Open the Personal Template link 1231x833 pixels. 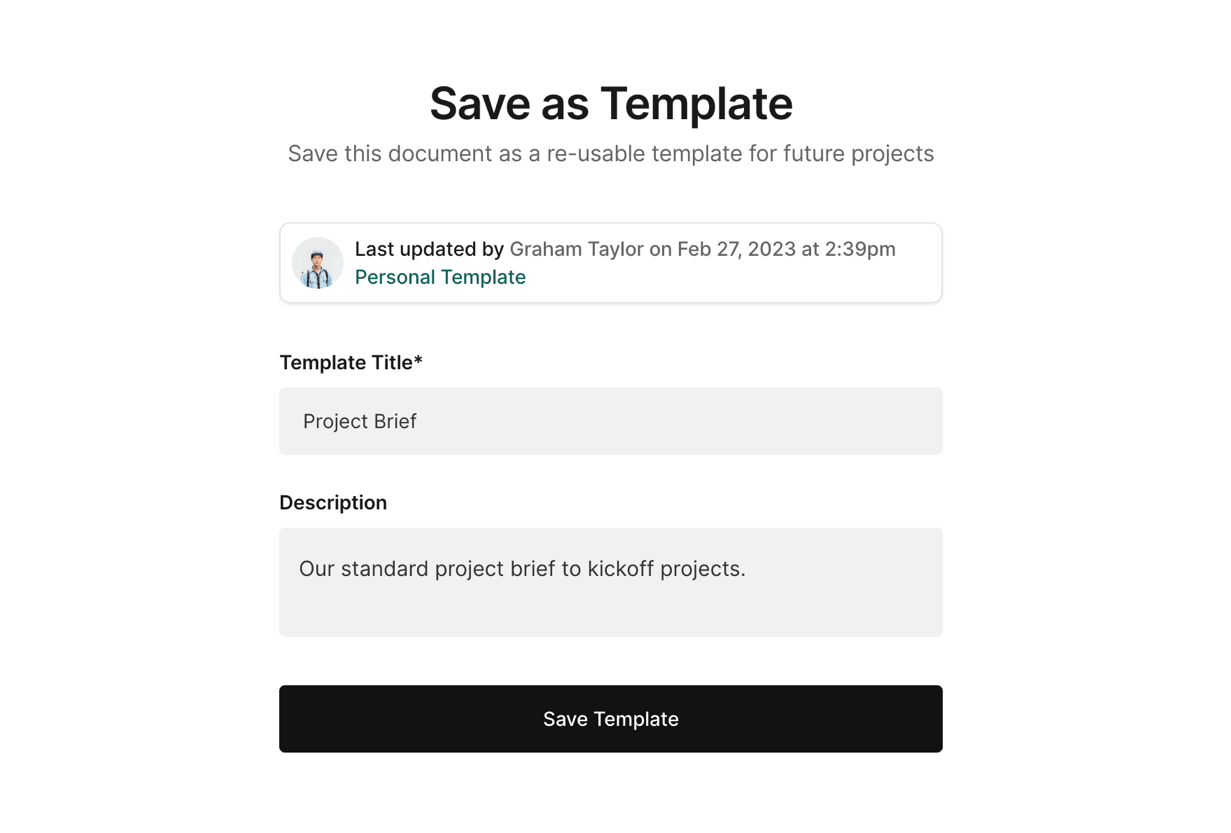440,277
